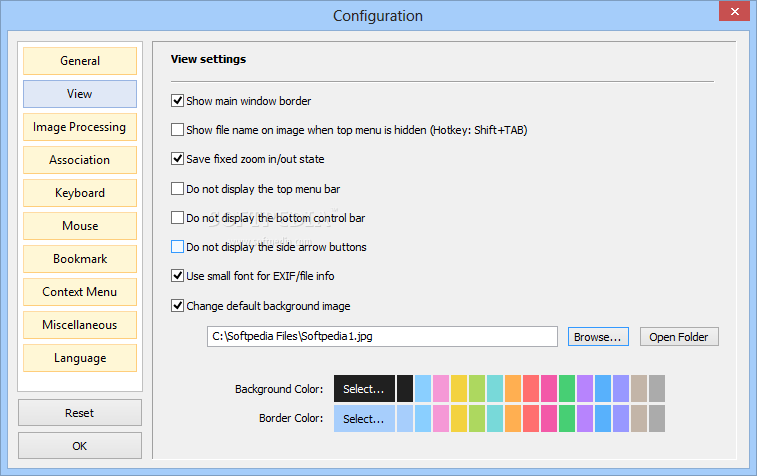Select the View tab in sidebar
757x476 pixels.
point(80,94)
